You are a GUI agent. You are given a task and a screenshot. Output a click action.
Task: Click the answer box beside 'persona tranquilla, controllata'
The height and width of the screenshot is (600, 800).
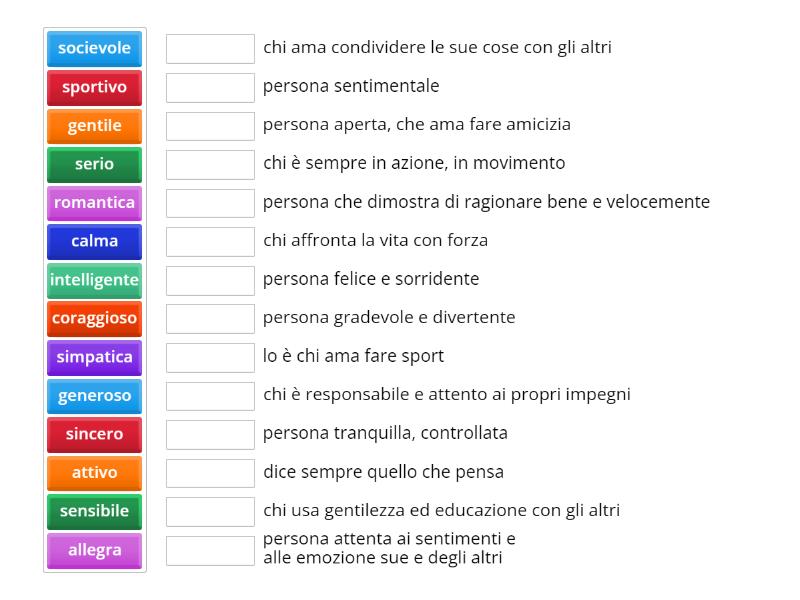[210, 434]
